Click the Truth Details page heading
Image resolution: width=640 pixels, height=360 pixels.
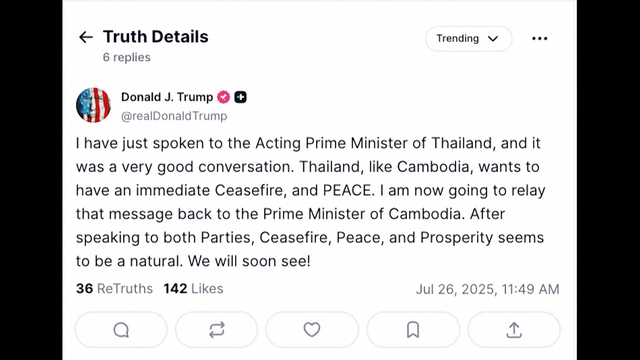pyautogui.click(x=156, y=37)
